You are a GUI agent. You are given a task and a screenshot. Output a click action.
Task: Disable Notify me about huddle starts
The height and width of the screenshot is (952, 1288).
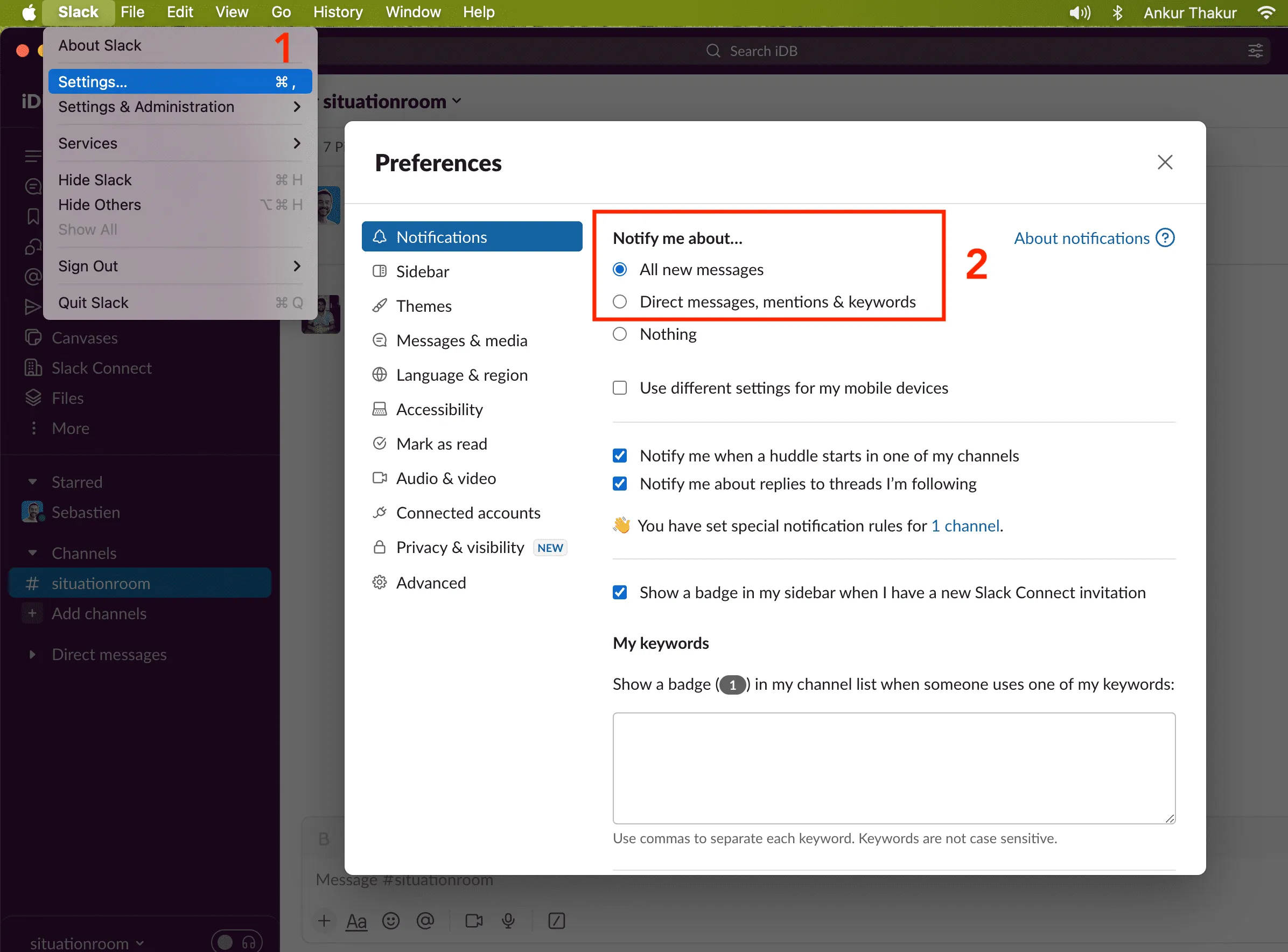[620, 455]
